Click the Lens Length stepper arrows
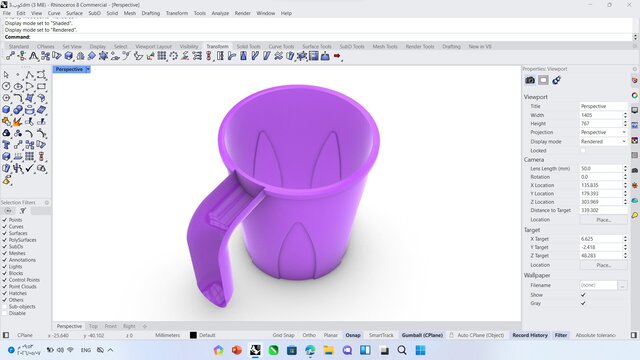Screen dimensions: 640x360 pyautogui.click(x=625, y=168)
